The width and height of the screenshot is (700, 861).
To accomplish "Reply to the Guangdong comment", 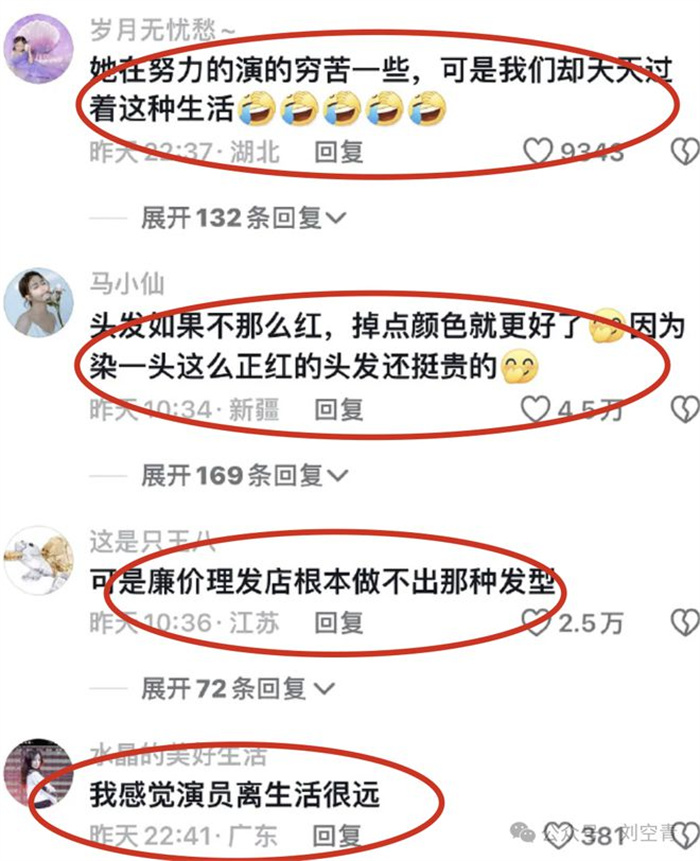I will pos(337,836).
